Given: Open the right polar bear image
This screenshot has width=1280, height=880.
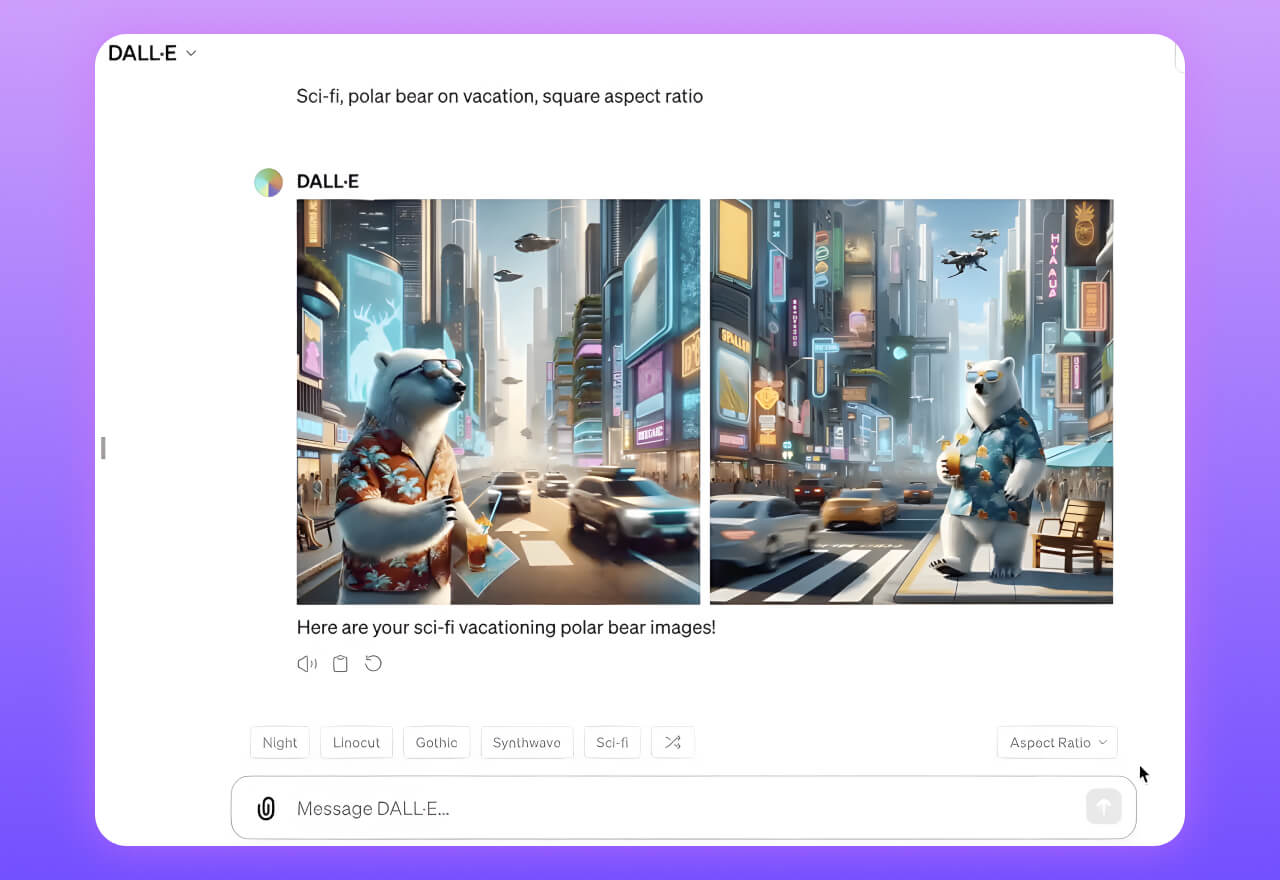Looking at the screenshot, I should tap(911, 402).
